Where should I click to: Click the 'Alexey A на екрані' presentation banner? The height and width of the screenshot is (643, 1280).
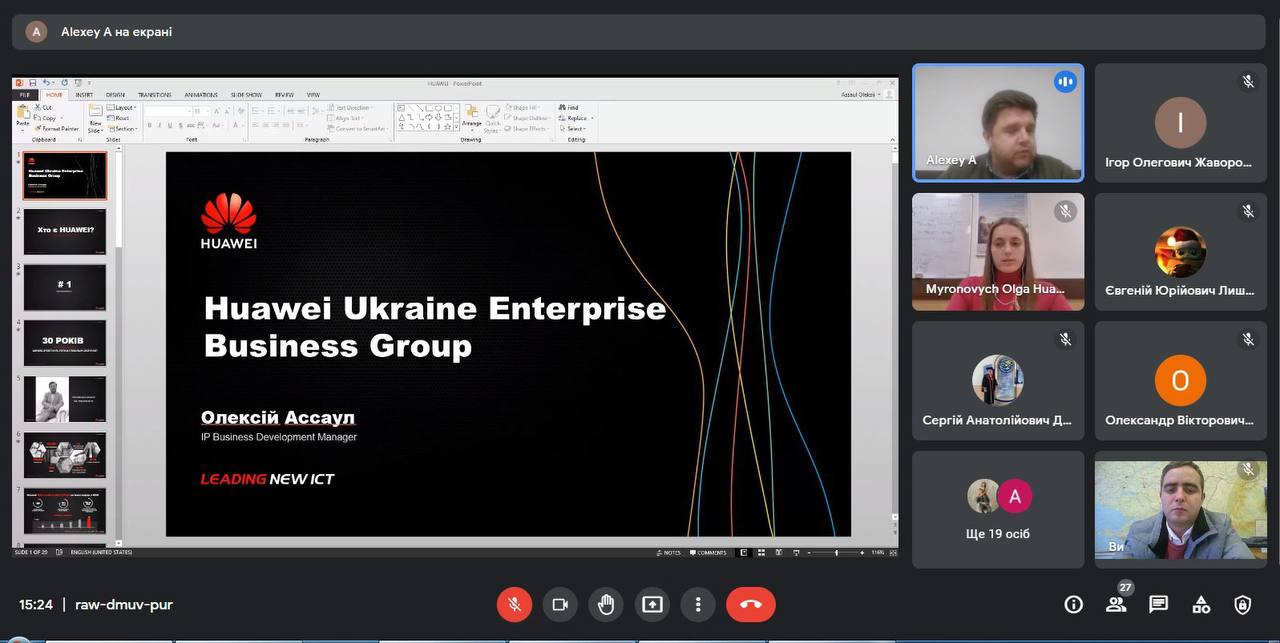[639, 32]
